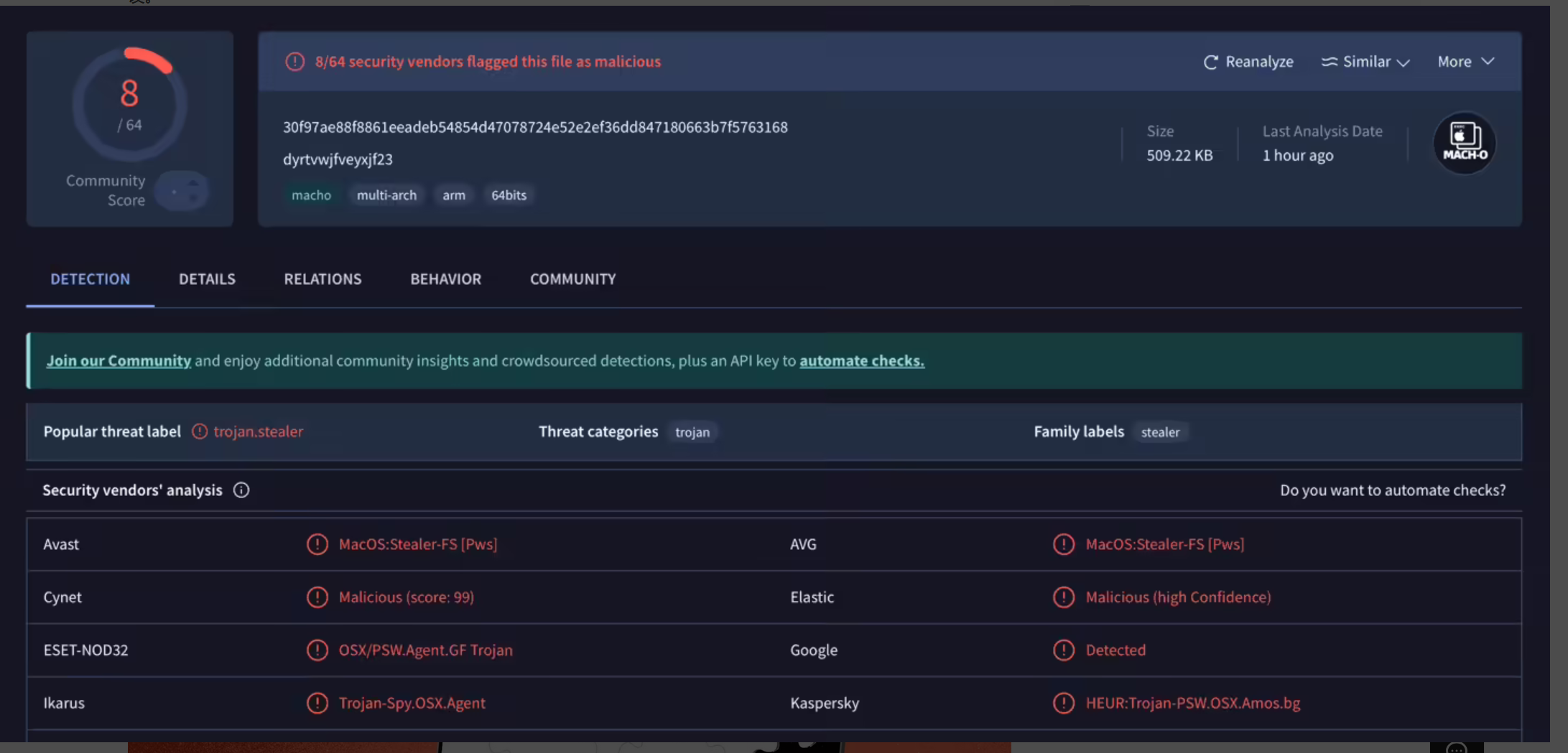Click Do you want to automate checks
The width and height of the screenshot is (1568, 753).
point(1392,490)
